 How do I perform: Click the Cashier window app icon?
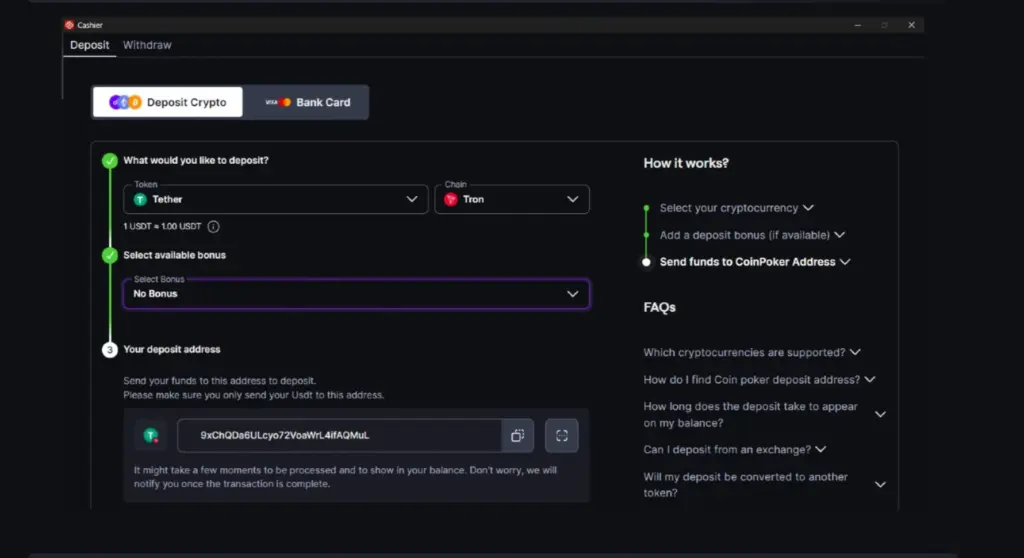[x=69, y=25]
